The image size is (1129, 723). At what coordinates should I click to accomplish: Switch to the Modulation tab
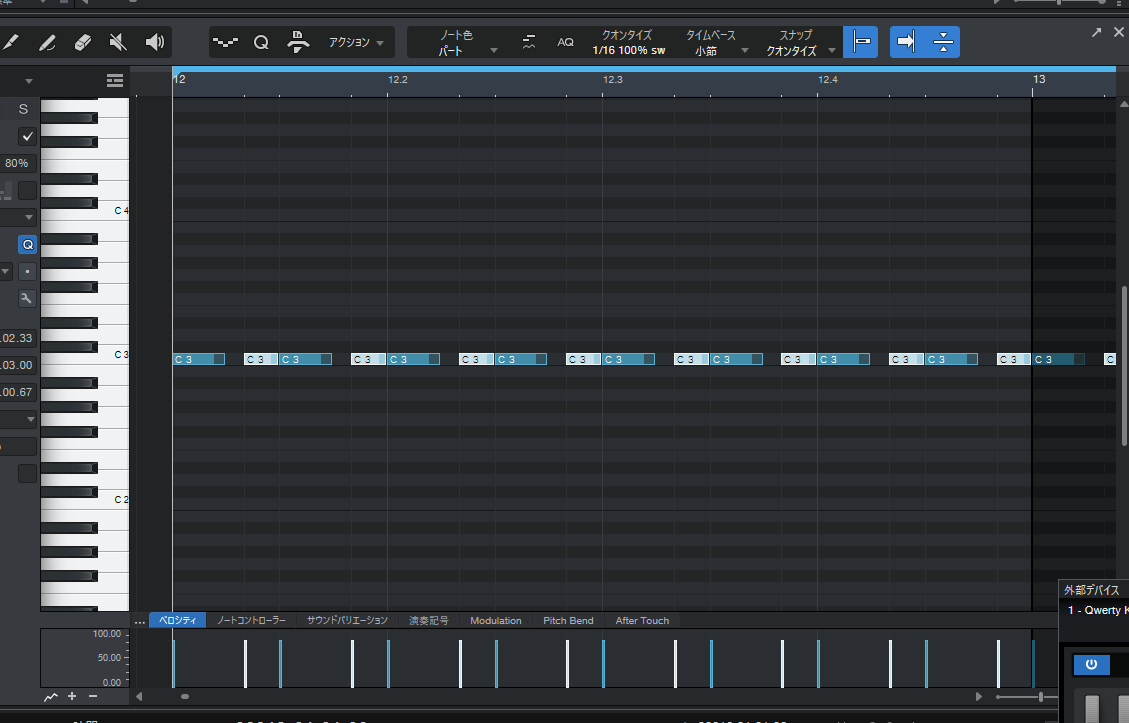(x=495, y=621)
